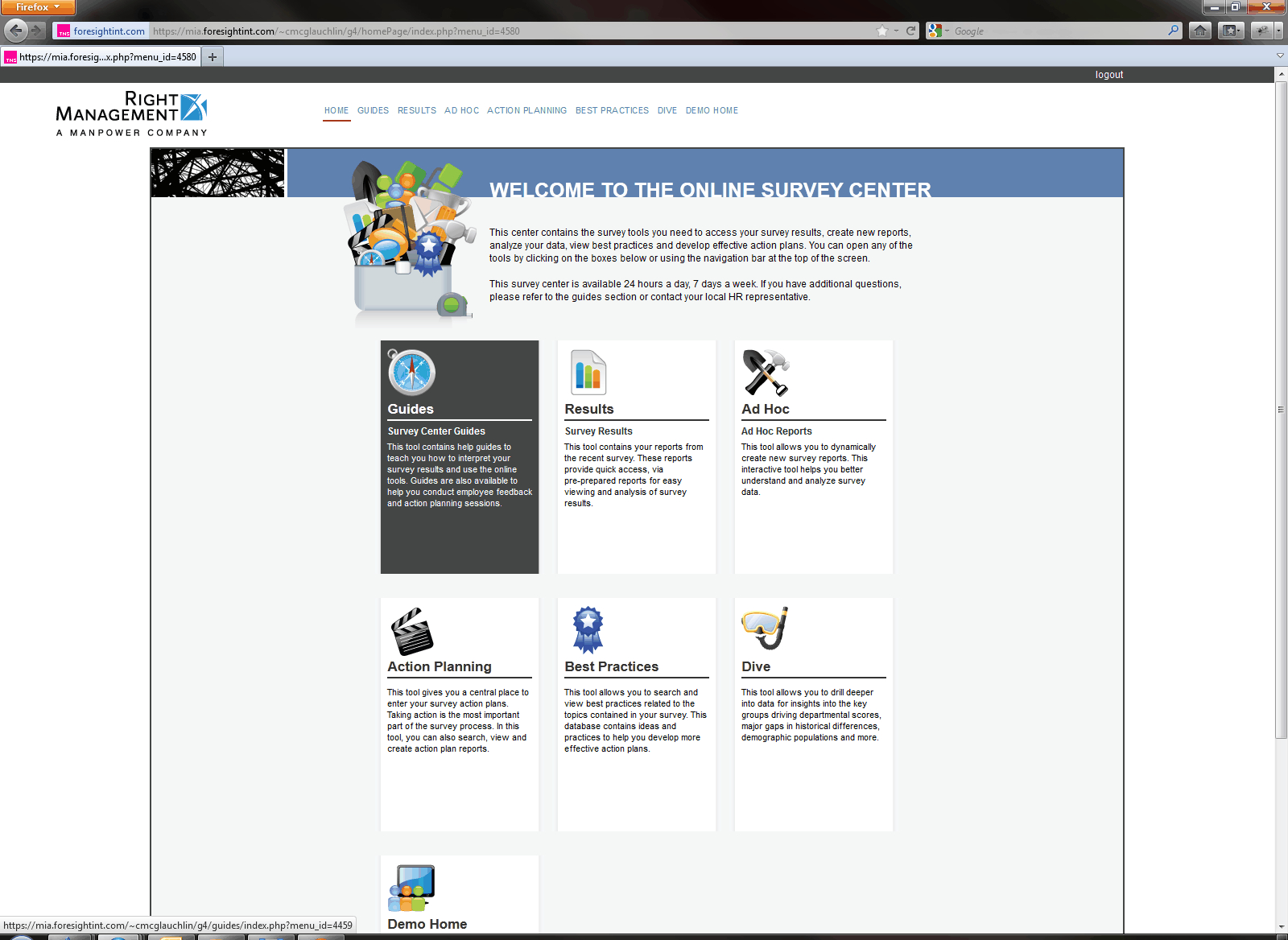Open the Demo Home tile heading
This screenshot has width=1288, height=940.
[x=427, y=924]
